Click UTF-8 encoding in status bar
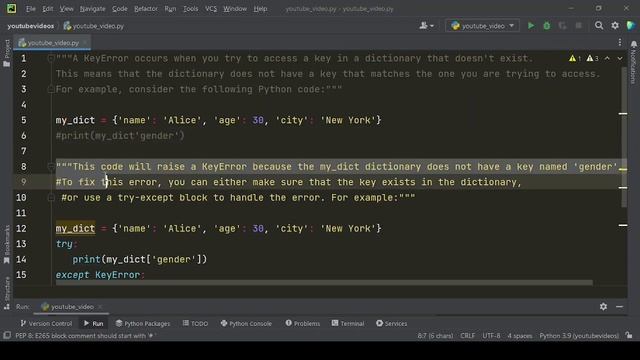640x360 pixels. (x=491, y=336)
